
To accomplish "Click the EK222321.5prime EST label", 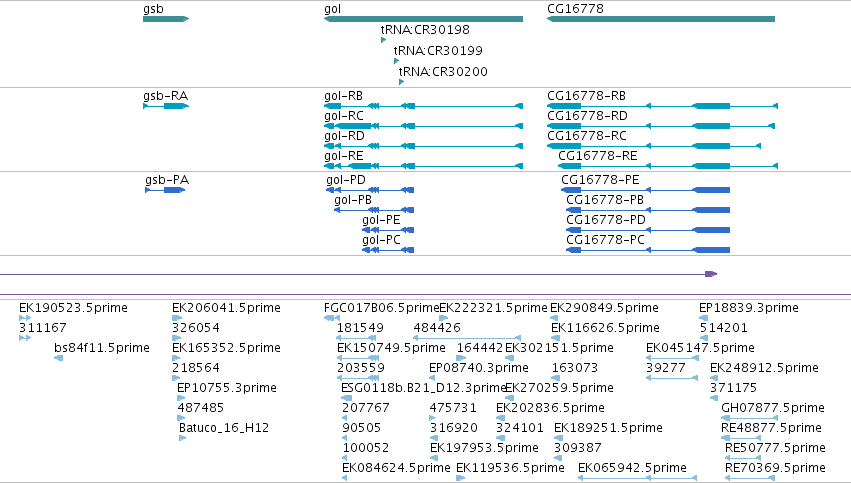I will pyautogui.click(x=493, y=308).
